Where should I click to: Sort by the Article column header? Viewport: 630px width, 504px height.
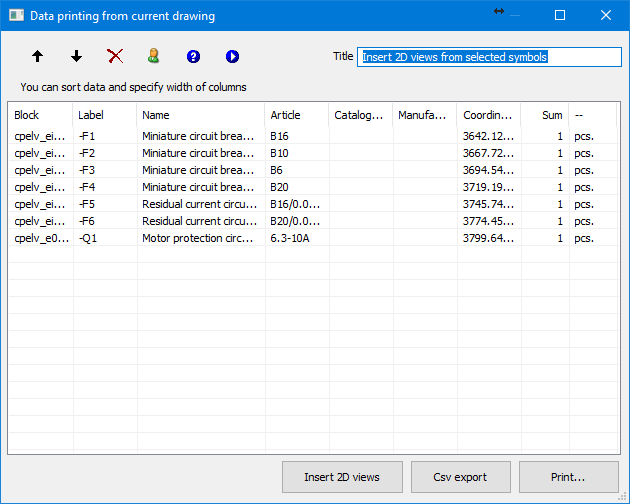tap(297, 115)
